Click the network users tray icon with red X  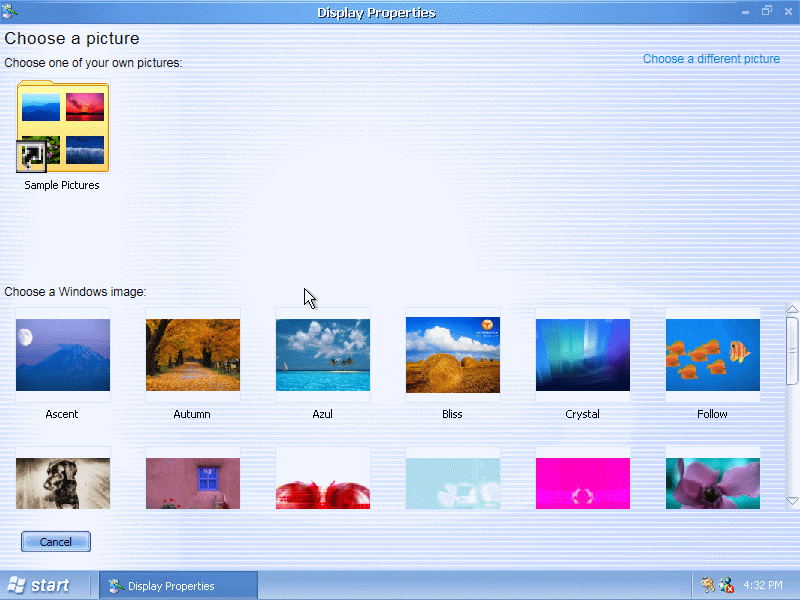727,585
